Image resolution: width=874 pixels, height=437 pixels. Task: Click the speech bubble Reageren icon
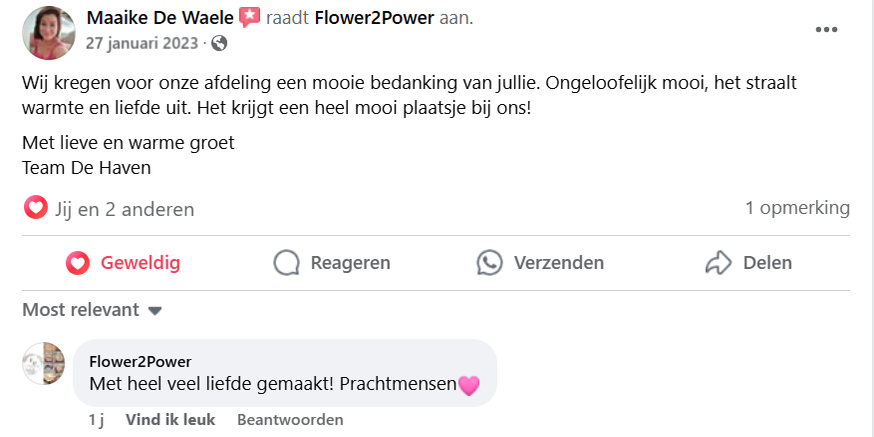[x=287, y=263]
